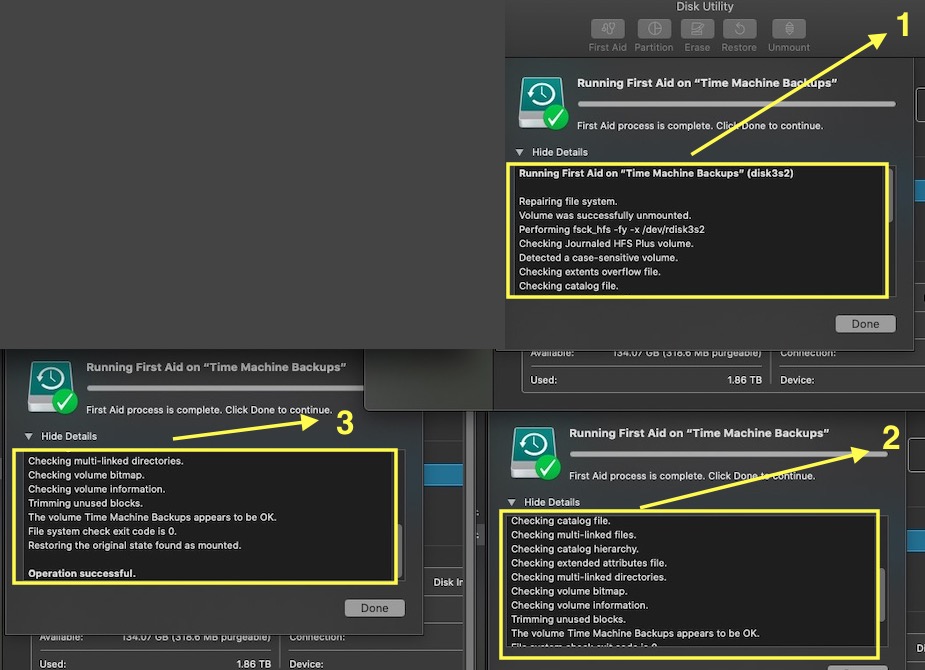The width and height of the screenshot is (925, 670).
Task: Collapse Hide Details above the 'Checking catalog hierarchy' log
Action: [511, 502]
